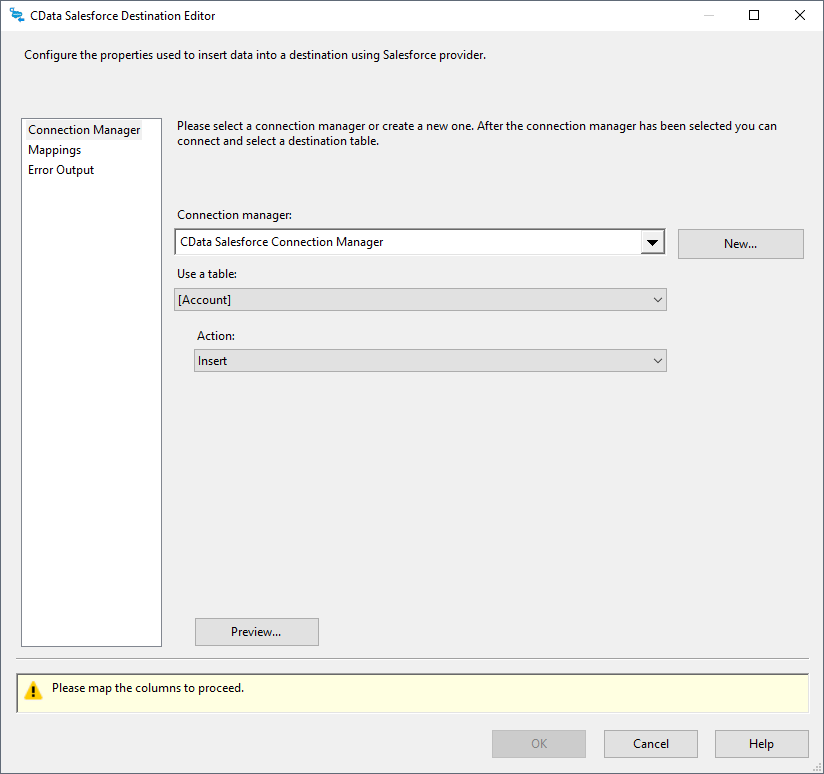
Task: Close the Salesforce Destination Editor dialog
Action: pos(799,15)
